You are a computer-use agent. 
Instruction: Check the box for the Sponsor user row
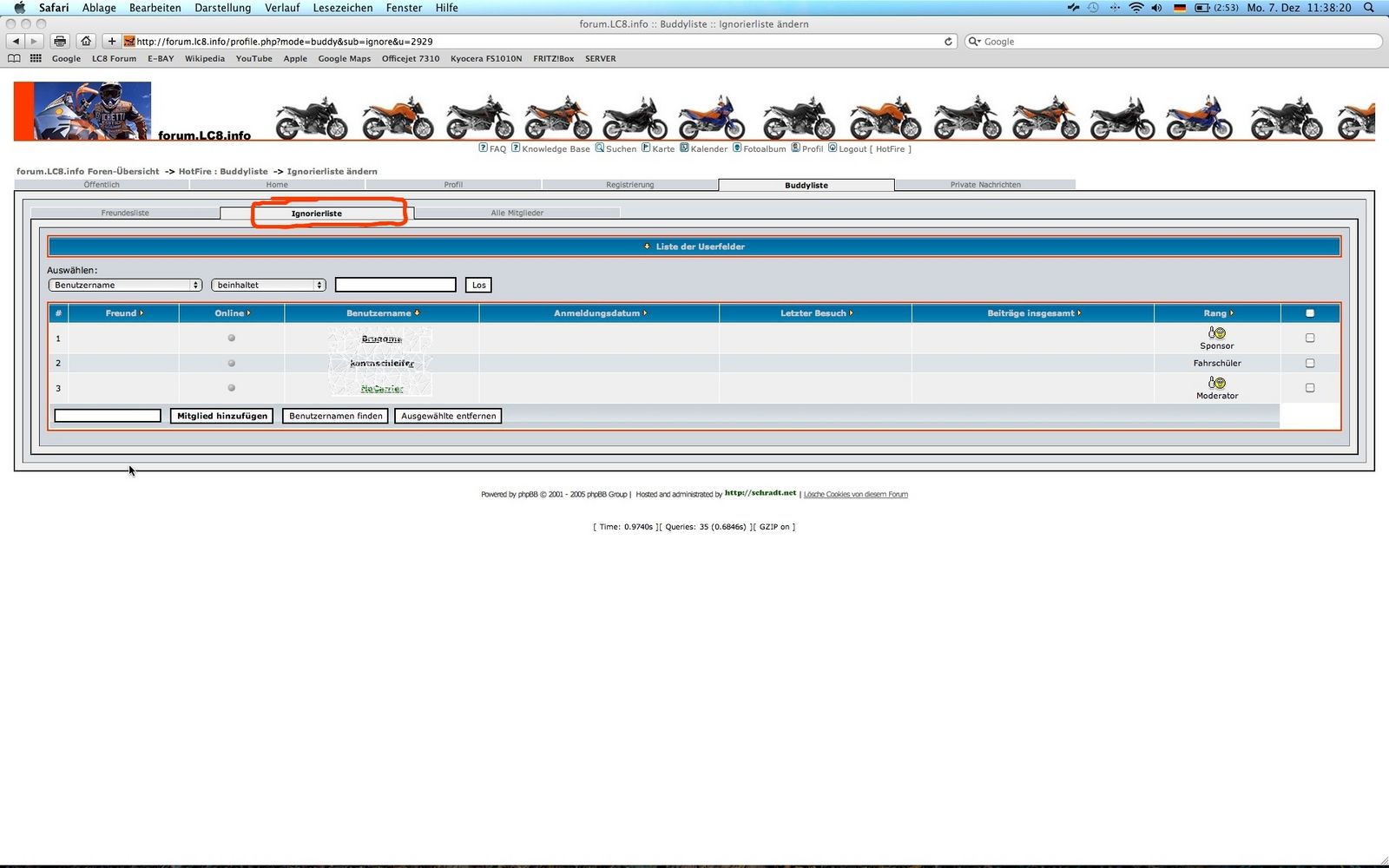(1310, 338)
